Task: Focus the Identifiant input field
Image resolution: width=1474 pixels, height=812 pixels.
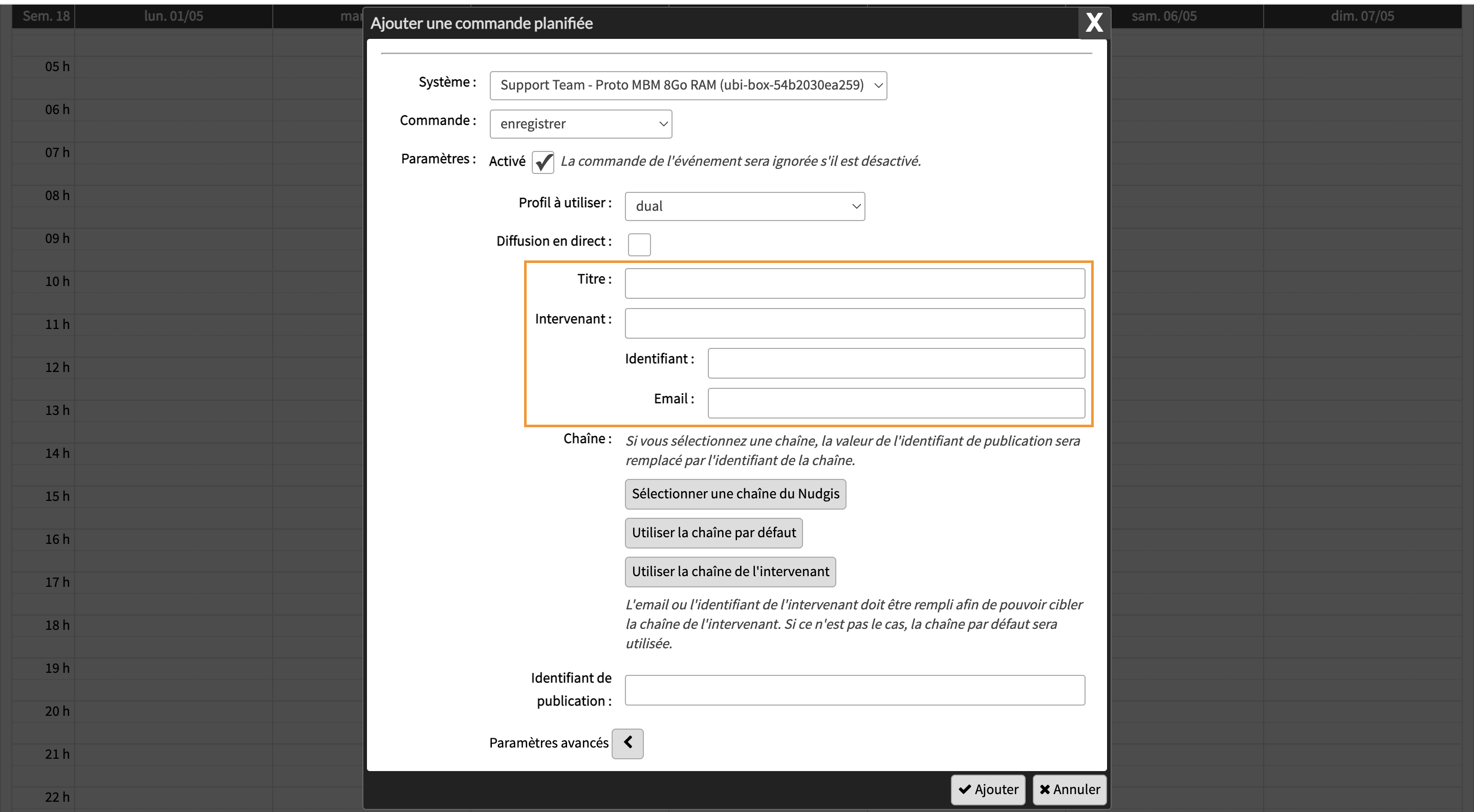Action: point(896,363)
